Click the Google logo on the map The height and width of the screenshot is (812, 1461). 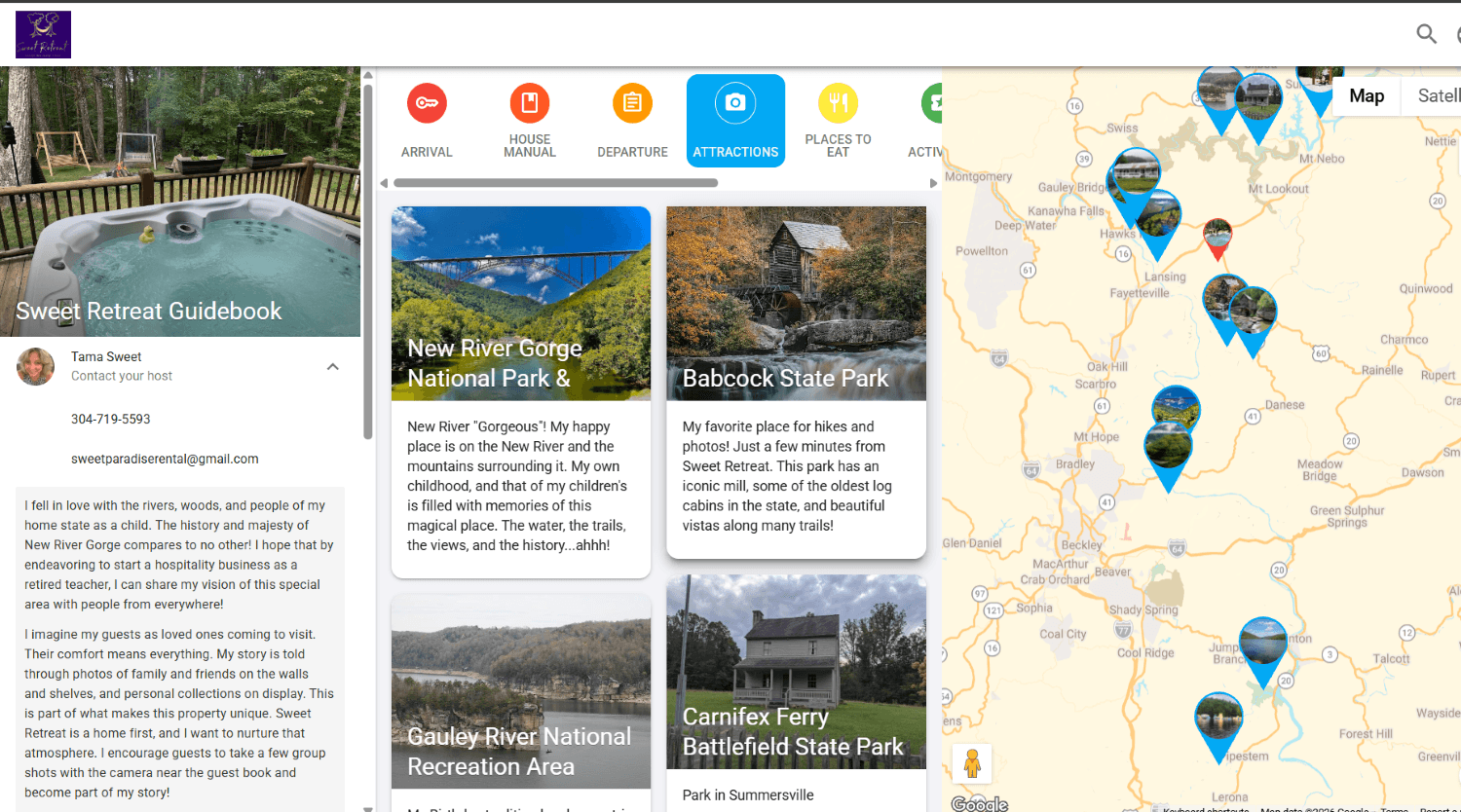tap(980, 803)
